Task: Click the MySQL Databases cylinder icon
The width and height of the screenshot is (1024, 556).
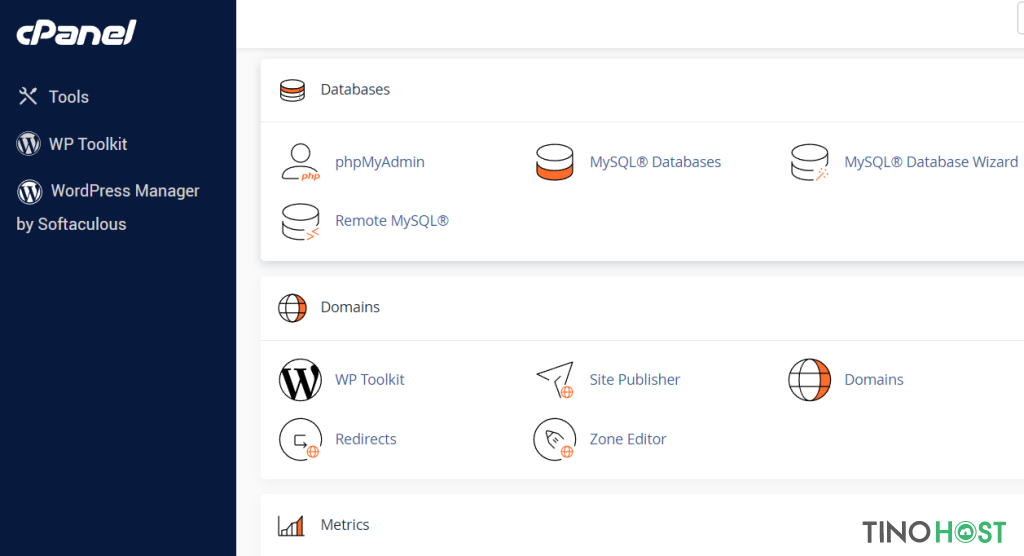Action: 554,162
